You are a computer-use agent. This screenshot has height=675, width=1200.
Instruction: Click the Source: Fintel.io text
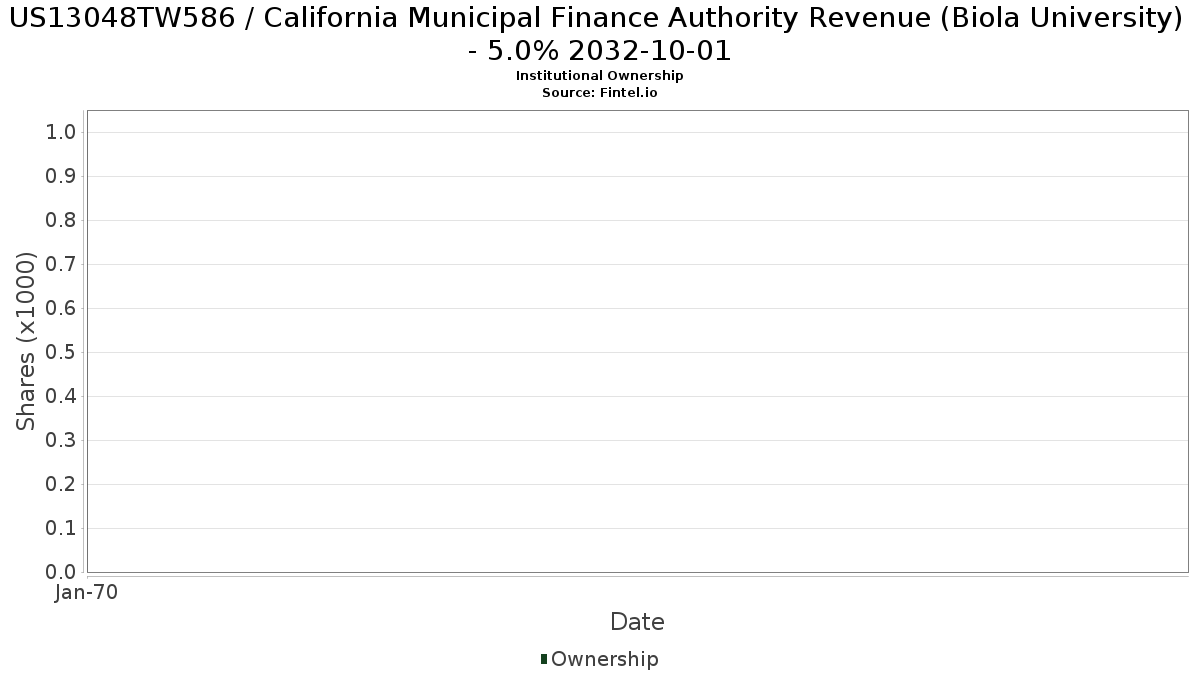point(599,92)
